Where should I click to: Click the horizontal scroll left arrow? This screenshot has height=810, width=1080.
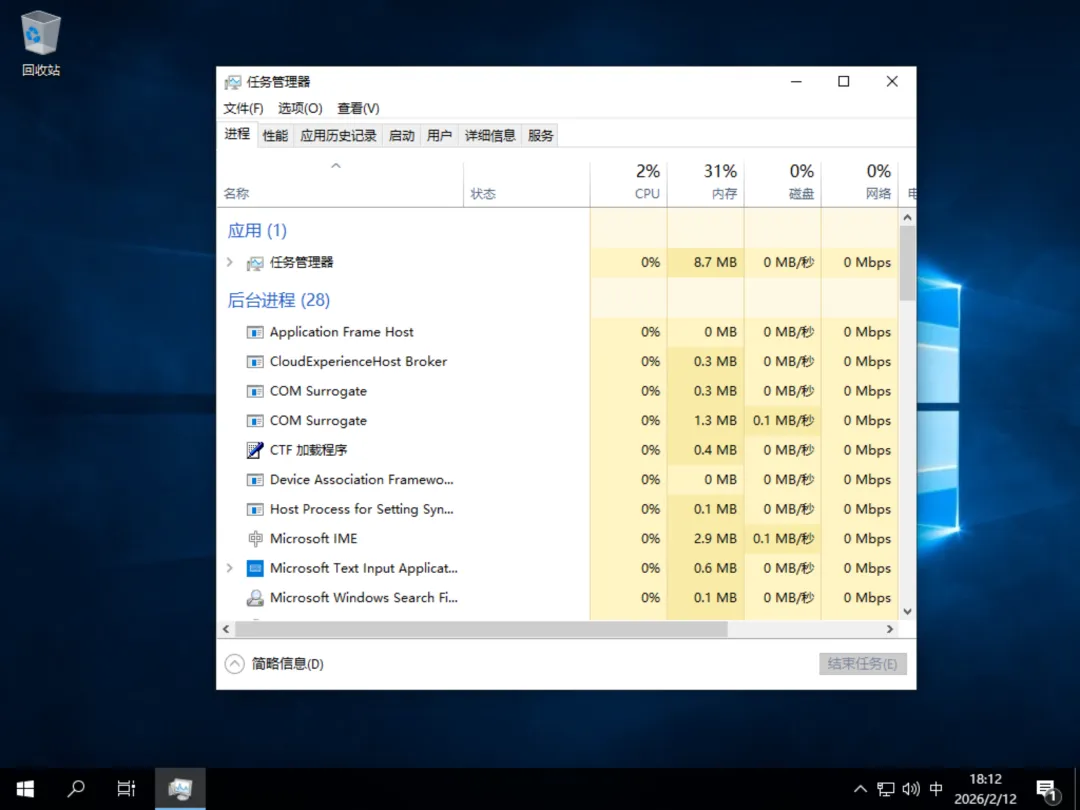click(x=226, y=629)
